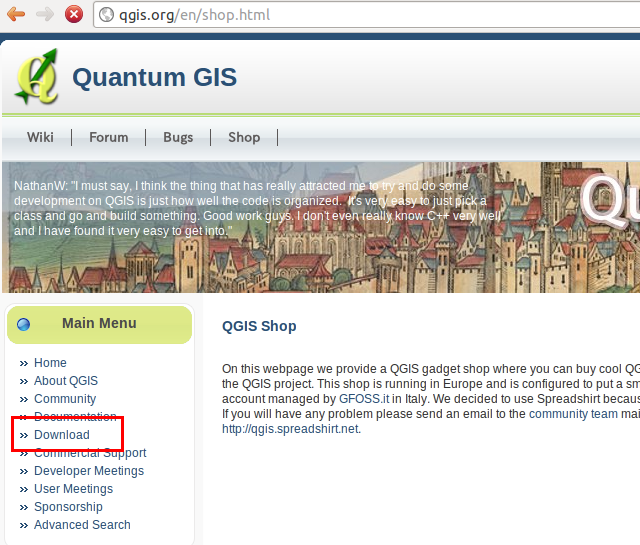
Task: Open the Shop navigation item
Action: coord(244,137)
